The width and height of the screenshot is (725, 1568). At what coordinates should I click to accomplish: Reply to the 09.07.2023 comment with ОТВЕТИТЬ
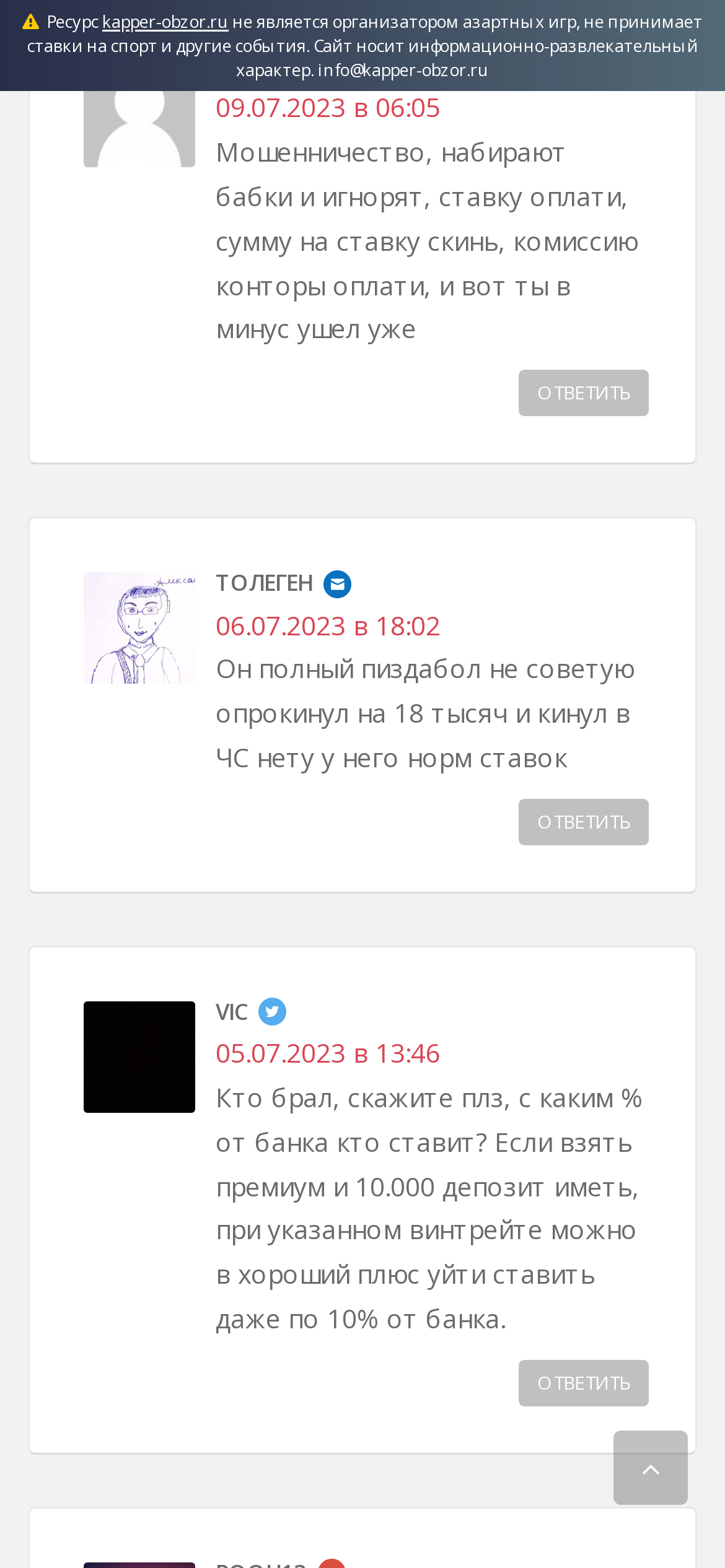[x=584, y=393]
